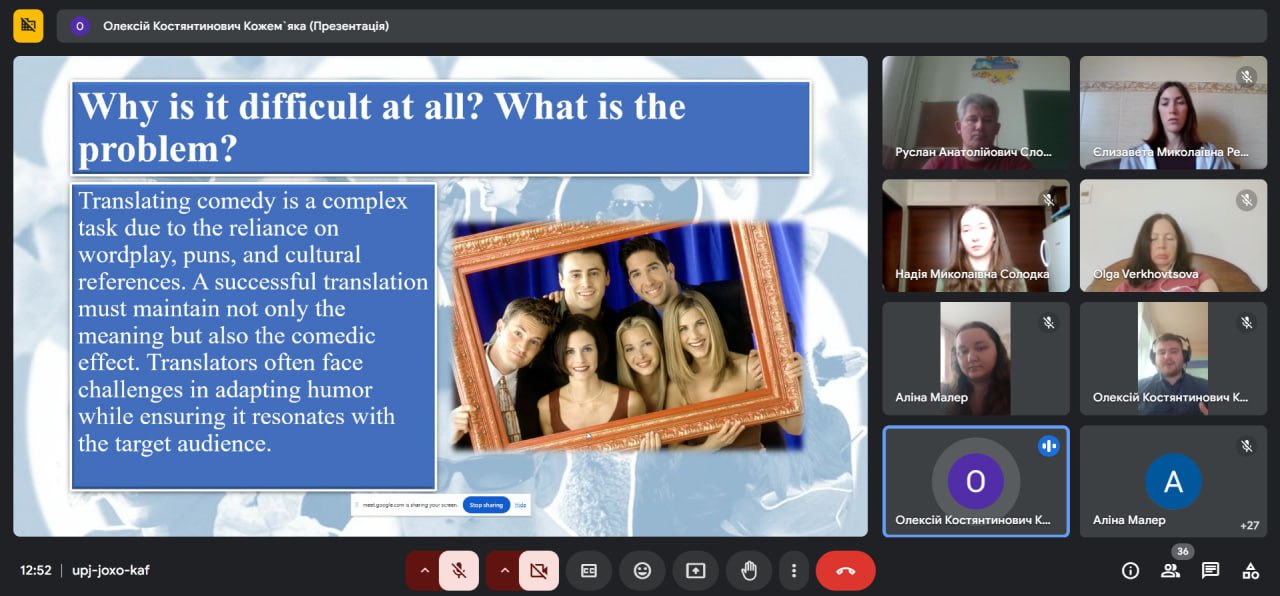The image size is (1280, 596).
Task: Open the meeting details info icon
Action: [1130, 571]
